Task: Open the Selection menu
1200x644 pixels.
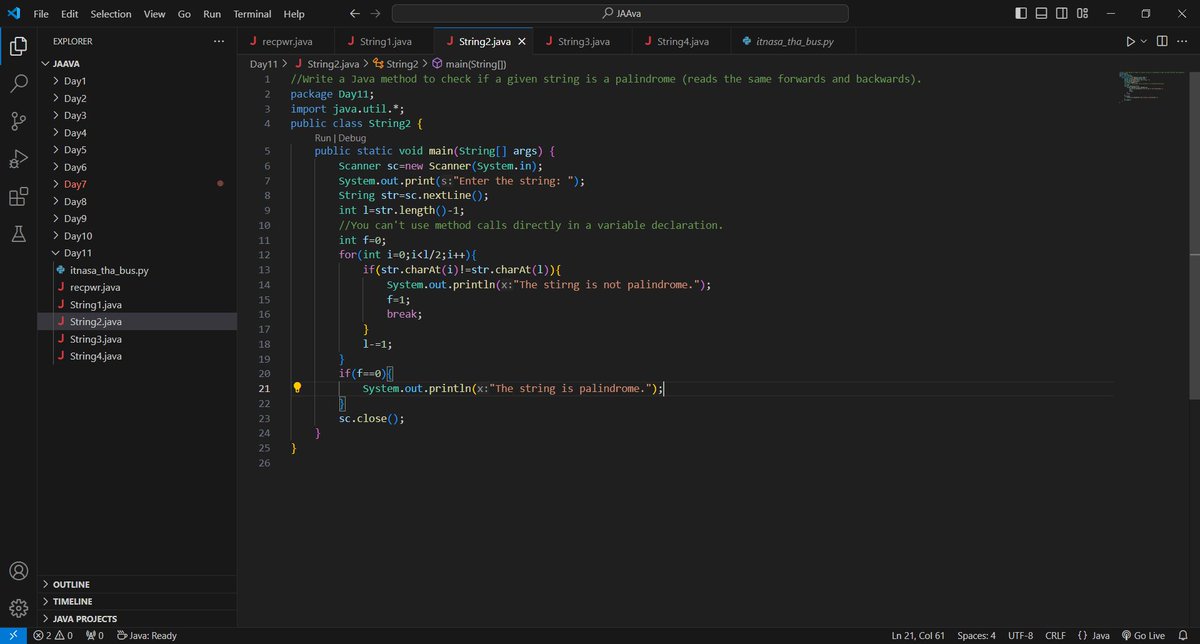Action: [x=110, y=14]
